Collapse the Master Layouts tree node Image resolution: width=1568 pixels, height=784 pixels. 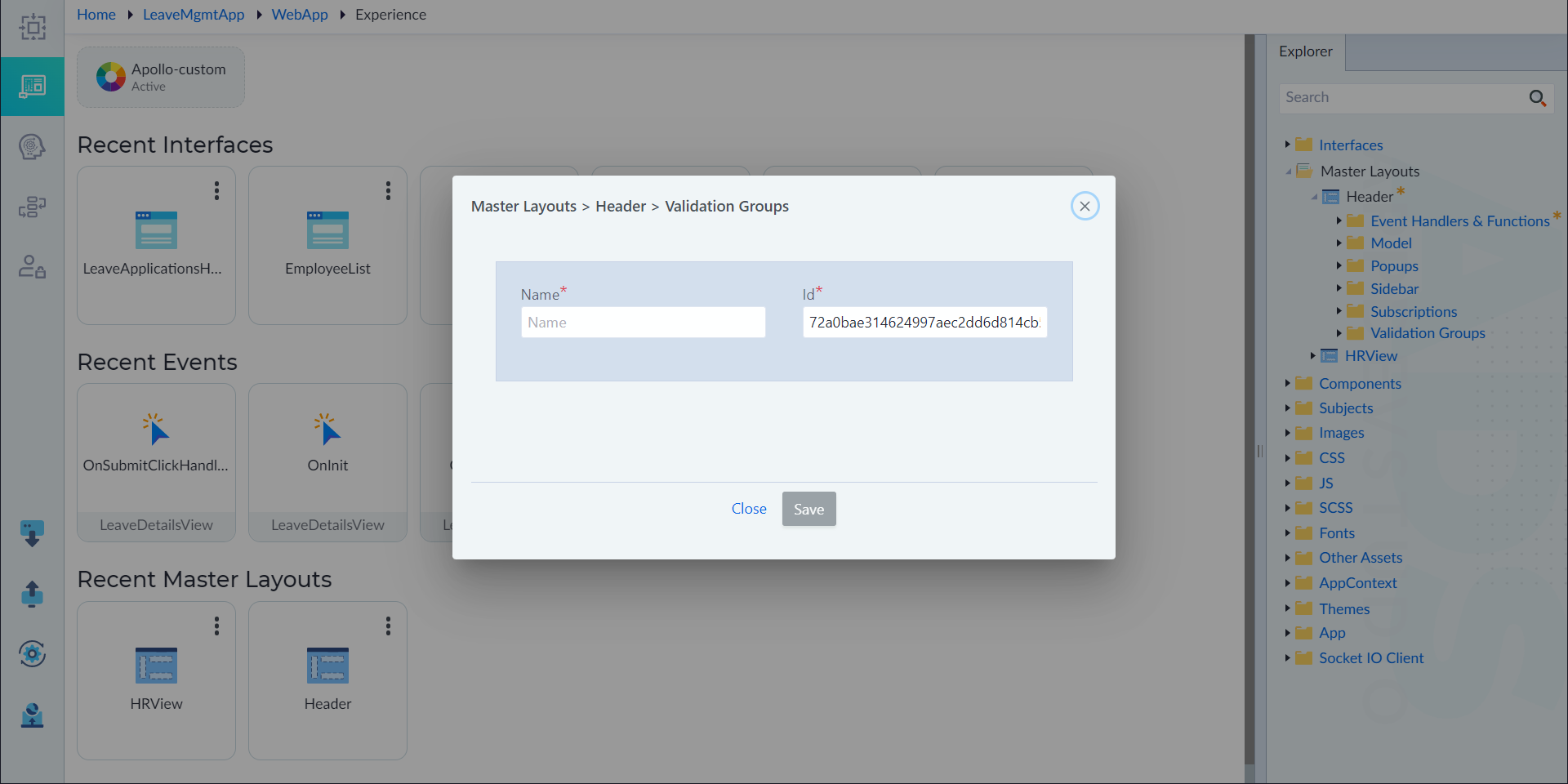point(1288,171)
